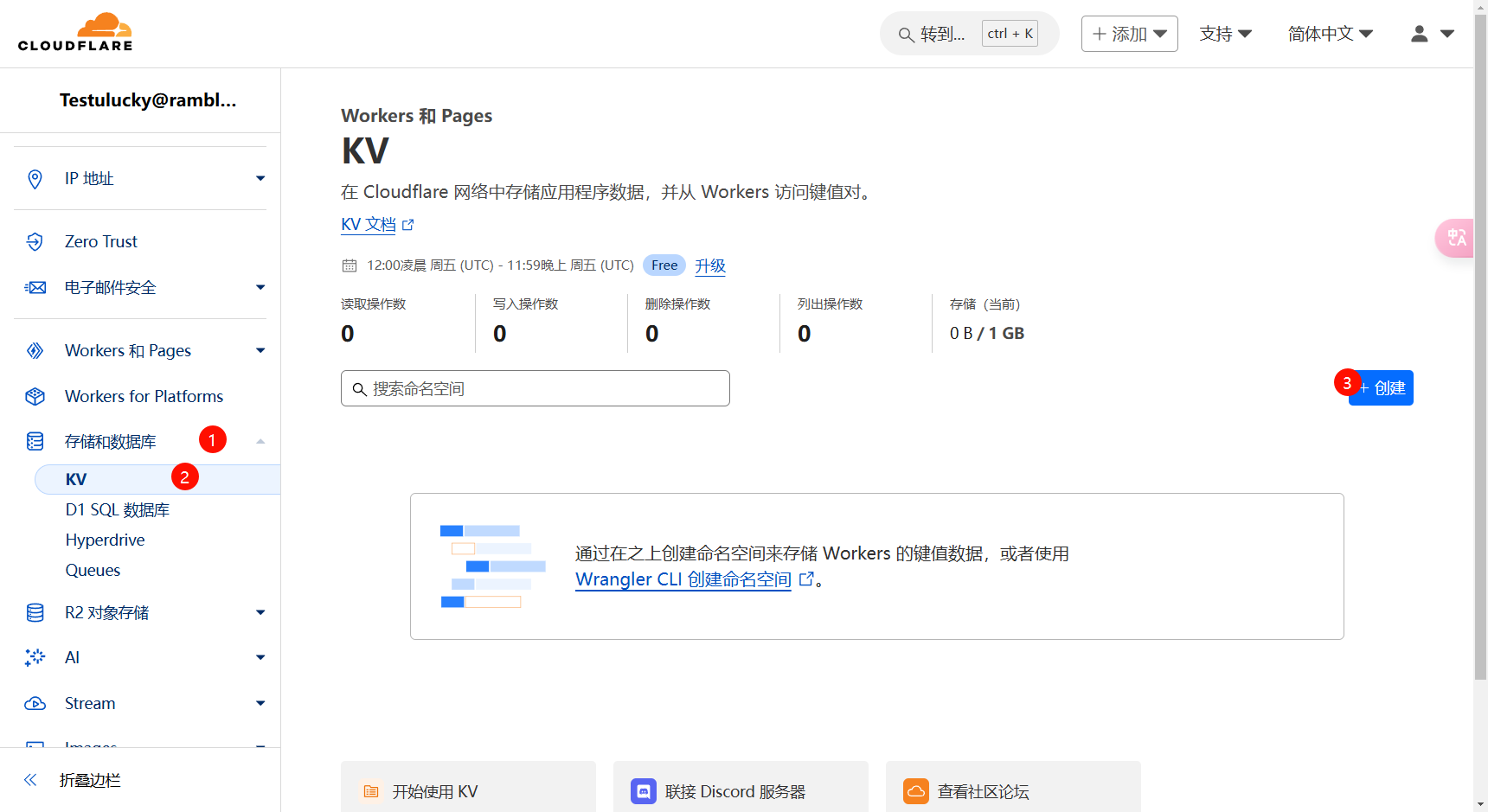The image size is (1488, 812).
Task: Expand the IP 地址 section arrow
Action: (x=260, y=178)
